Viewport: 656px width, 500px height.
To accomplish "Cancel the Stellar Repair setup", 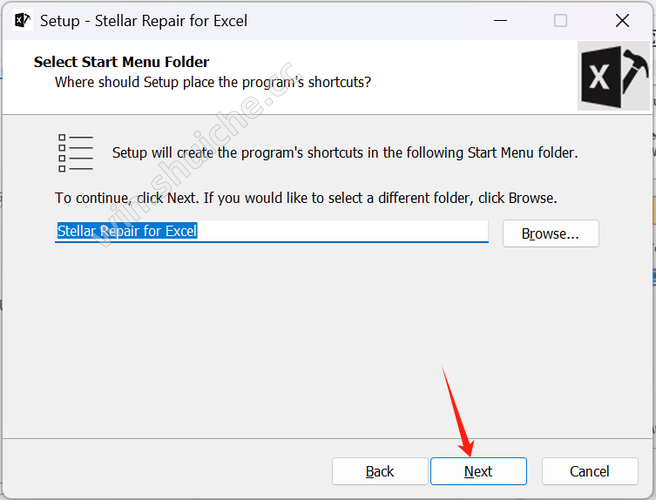I will click(590, 471).
